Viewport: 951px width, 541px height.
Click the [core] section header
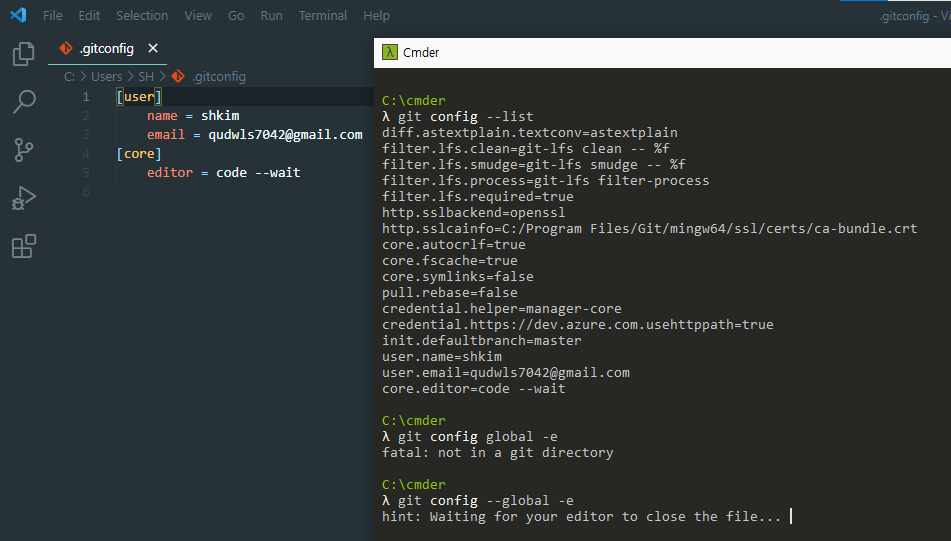point(139,153)
